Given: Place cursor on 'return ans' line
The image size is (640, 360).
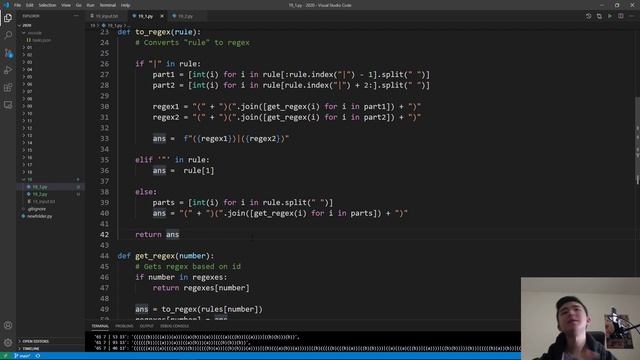Looking at the screenshot, I should 157,235.
